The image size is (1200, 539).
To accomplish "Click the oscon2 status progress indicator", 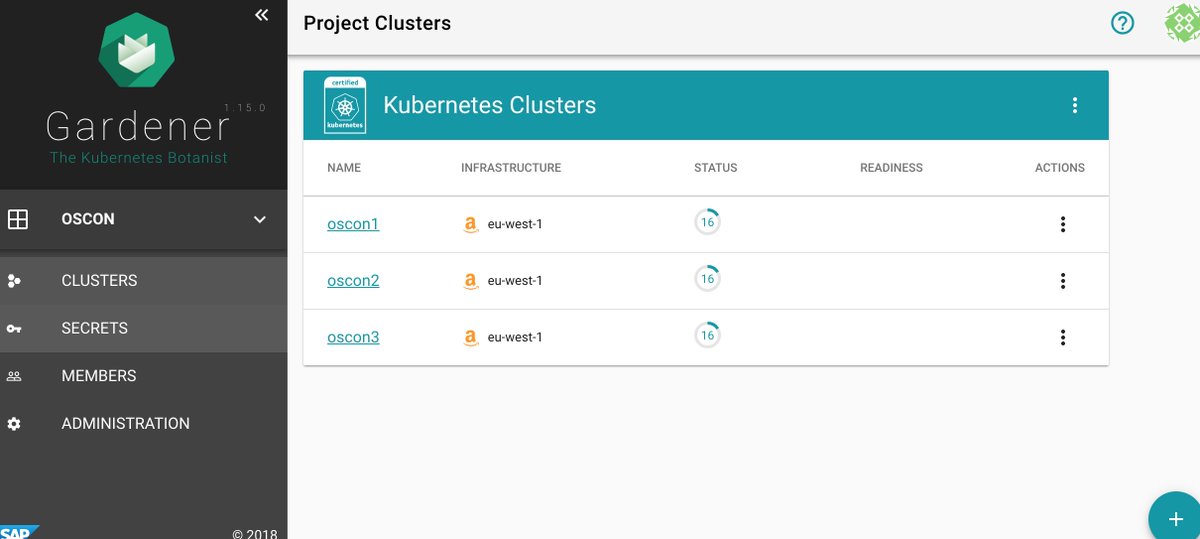I will (707, 279).
